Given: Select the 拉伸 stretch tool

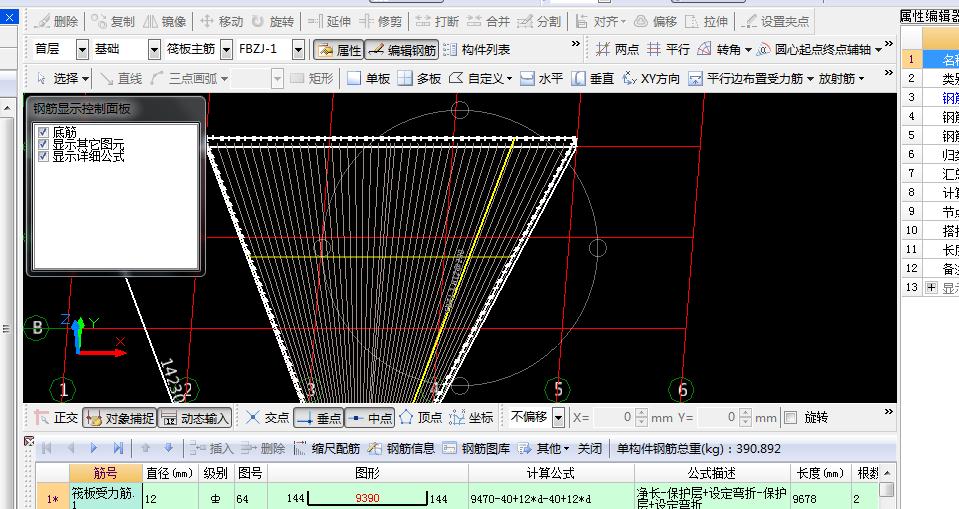Looking at the screenshot, I should (706, 21).
